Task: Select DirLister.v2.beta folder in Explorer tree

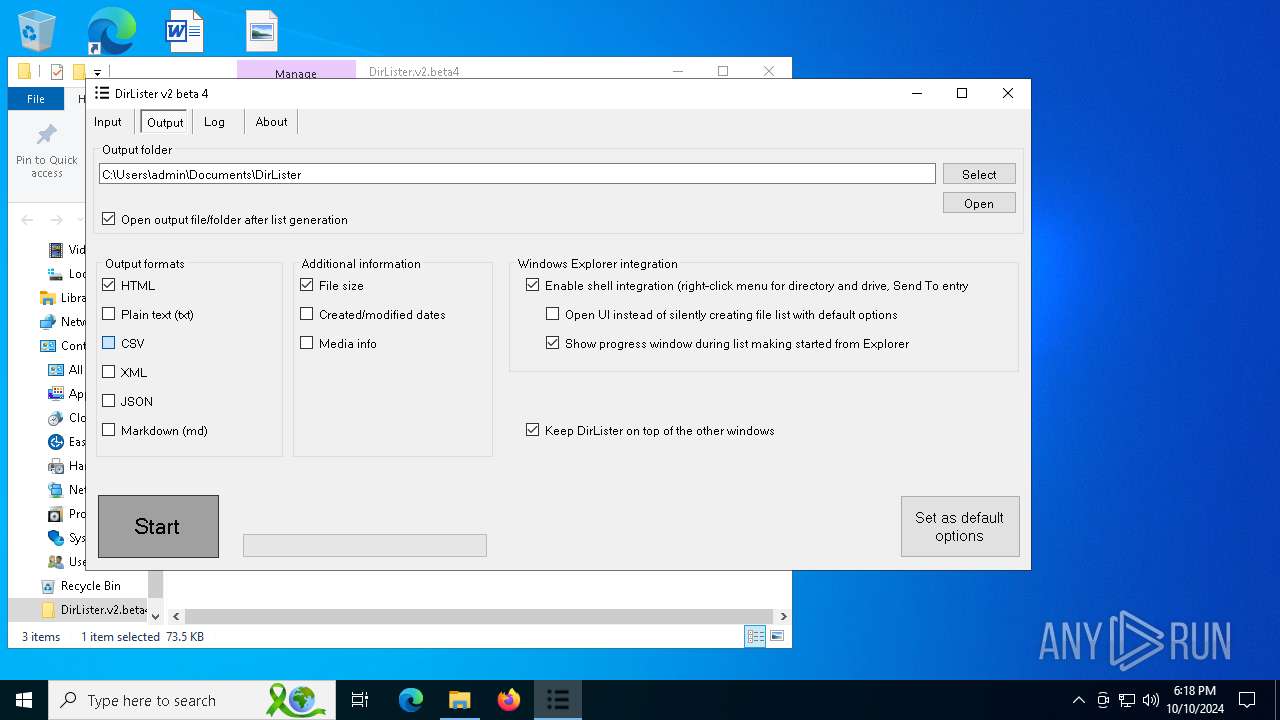Action: coord(103,610)
